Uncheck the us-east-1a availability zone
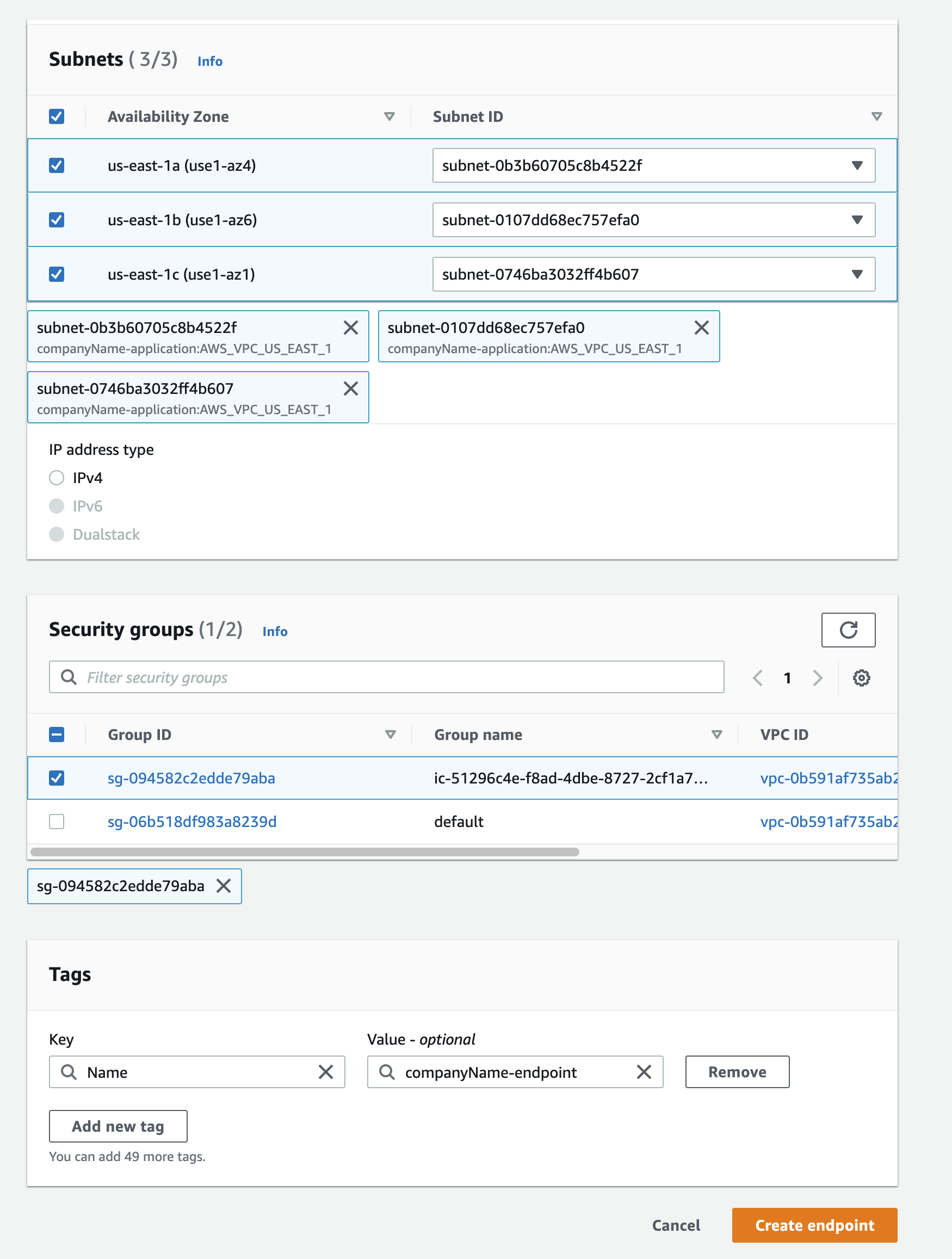The height and width of the screenshot is (1259, 952). [x=57, y=165]
